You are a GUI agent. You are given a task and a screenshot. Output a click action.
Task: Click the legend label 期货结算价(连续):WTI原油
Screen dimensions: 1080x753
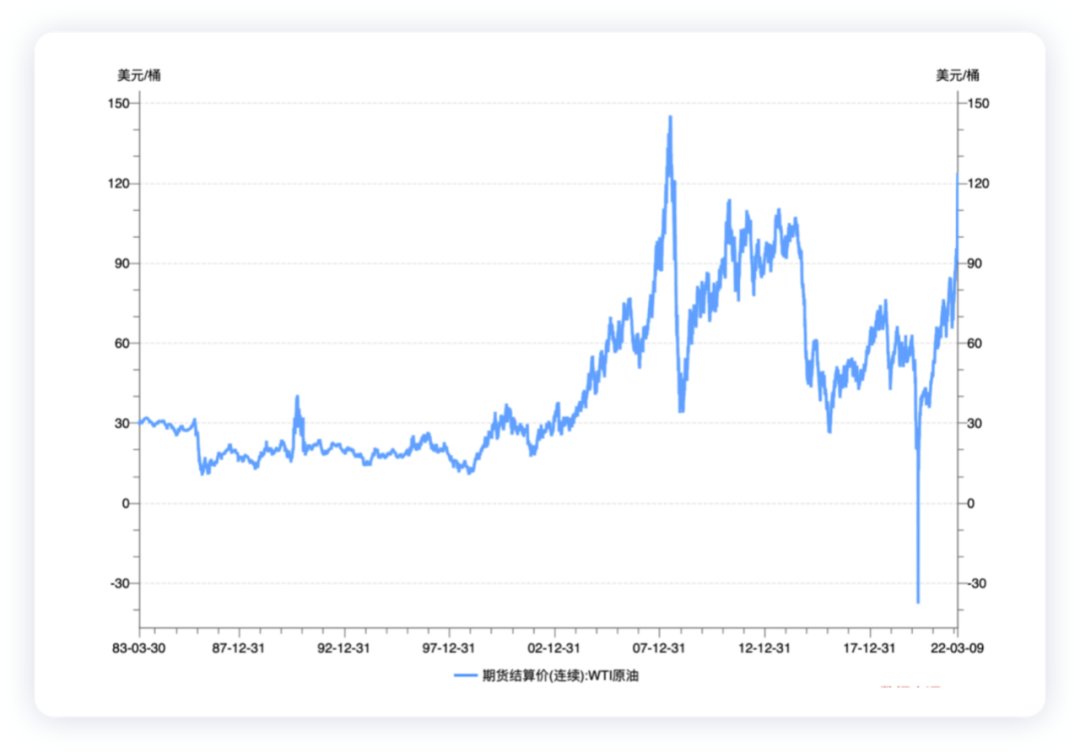point(560,676)
